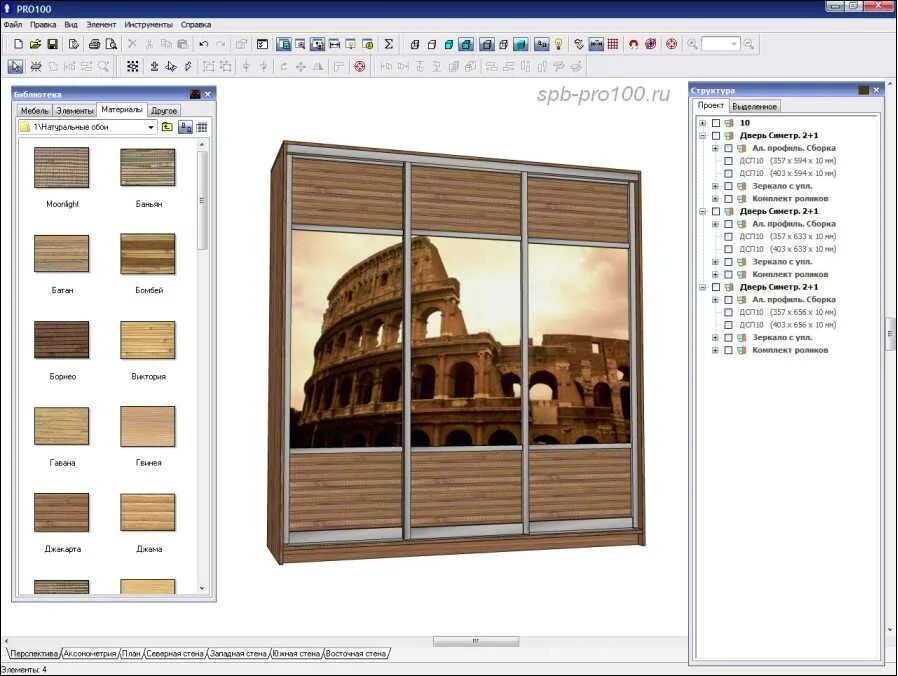The height and width of the screenshot is (676, 898).
Task: Tick checkbox for ДСП10 403 x 594 x 10 мм
Action: pyautogui.click(x=728, y=173)
